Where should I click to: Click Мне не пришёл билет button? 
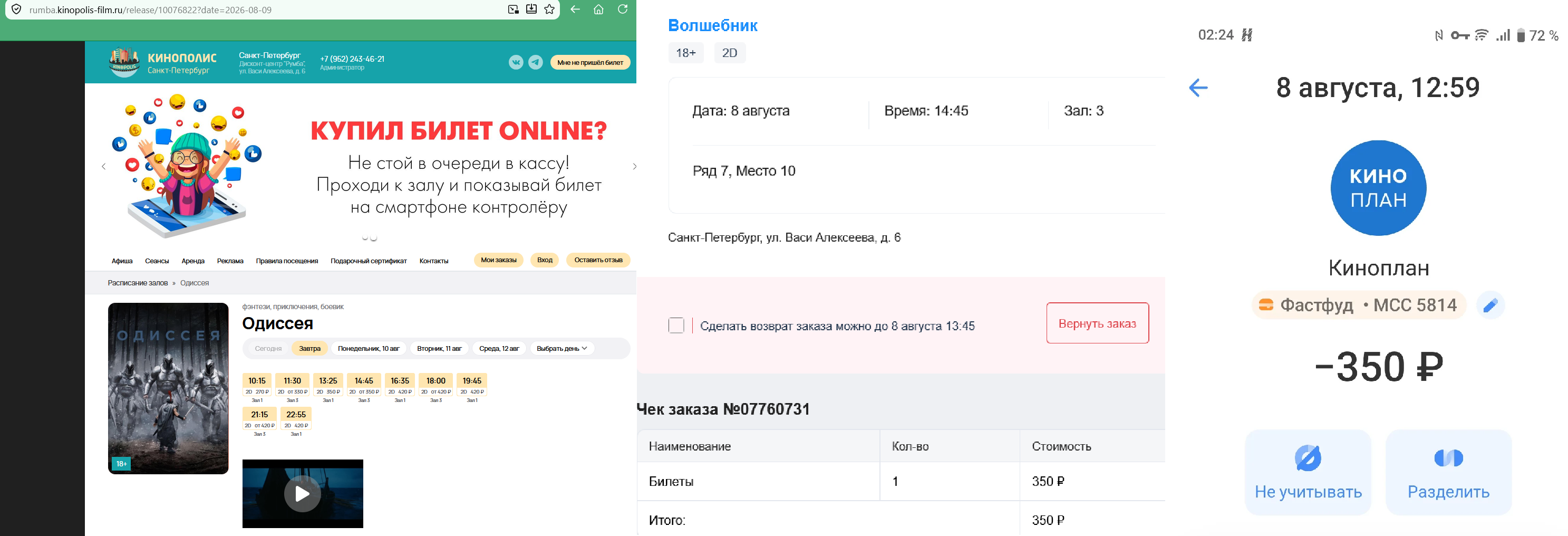pyautogui.click(x=590, y=62)
